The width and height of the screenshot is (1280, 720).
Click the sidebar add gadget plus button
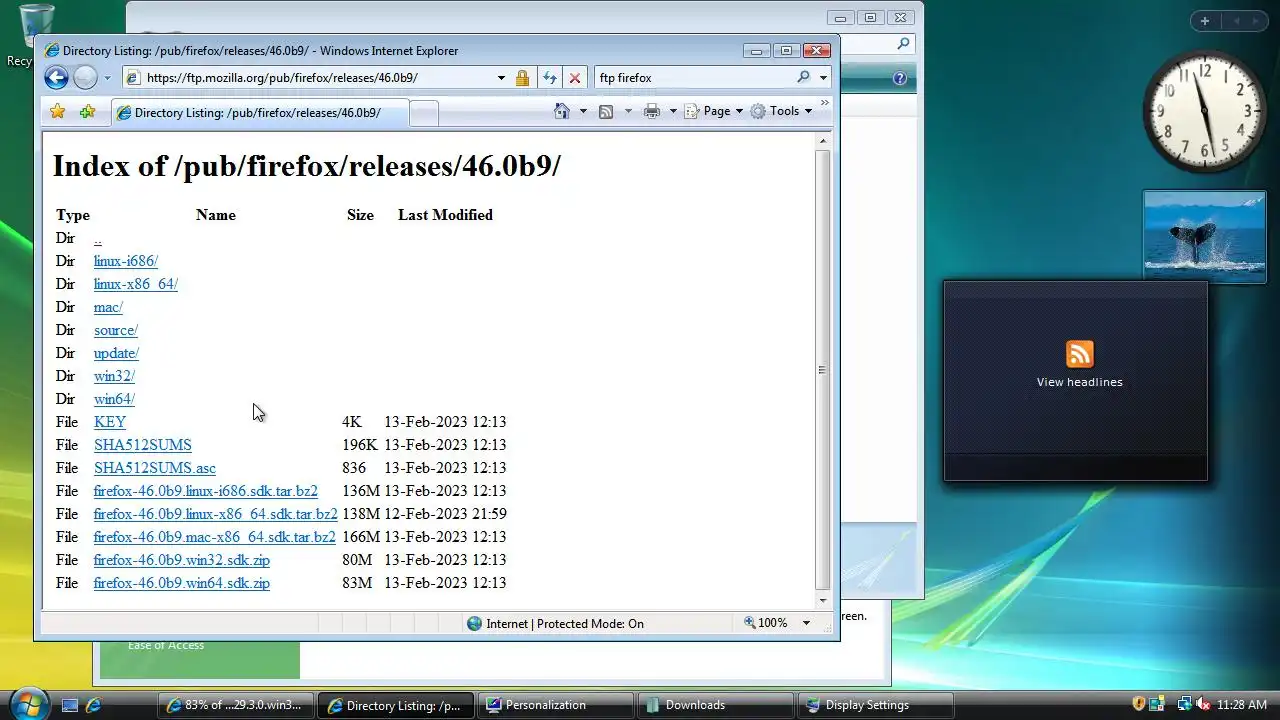pos(1205,21)
